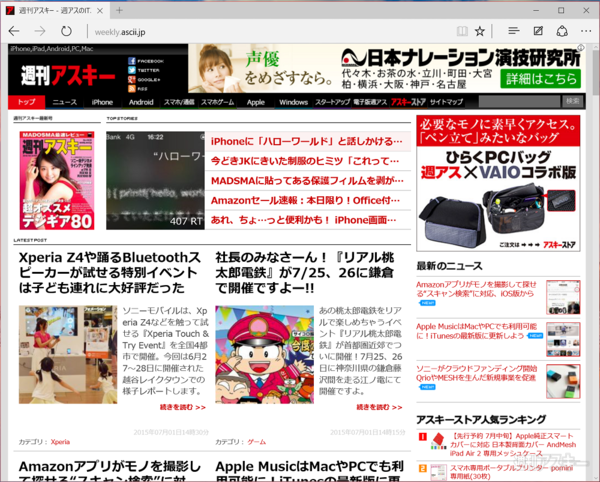Reload the page with refresh icon
This screenshot has height=482, width=600.
click(66, 31)
